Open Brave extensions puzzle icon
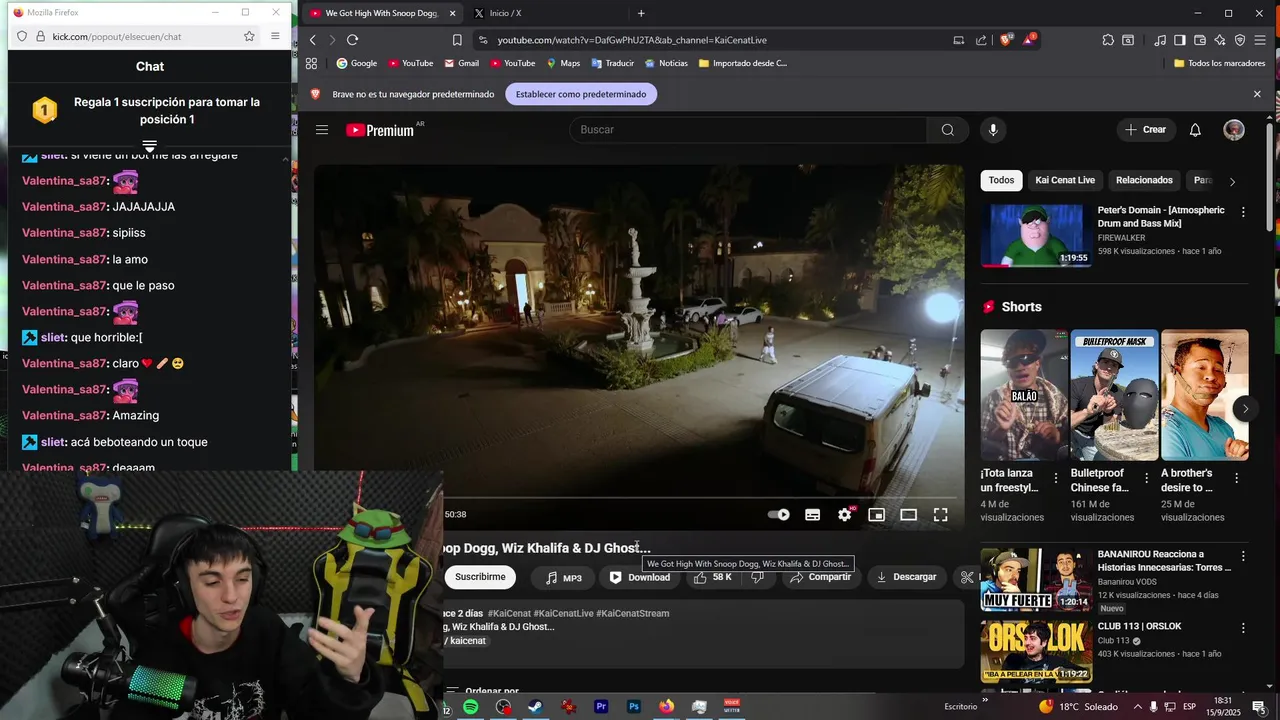The image size is (1280, 720). pos(1108,40)
